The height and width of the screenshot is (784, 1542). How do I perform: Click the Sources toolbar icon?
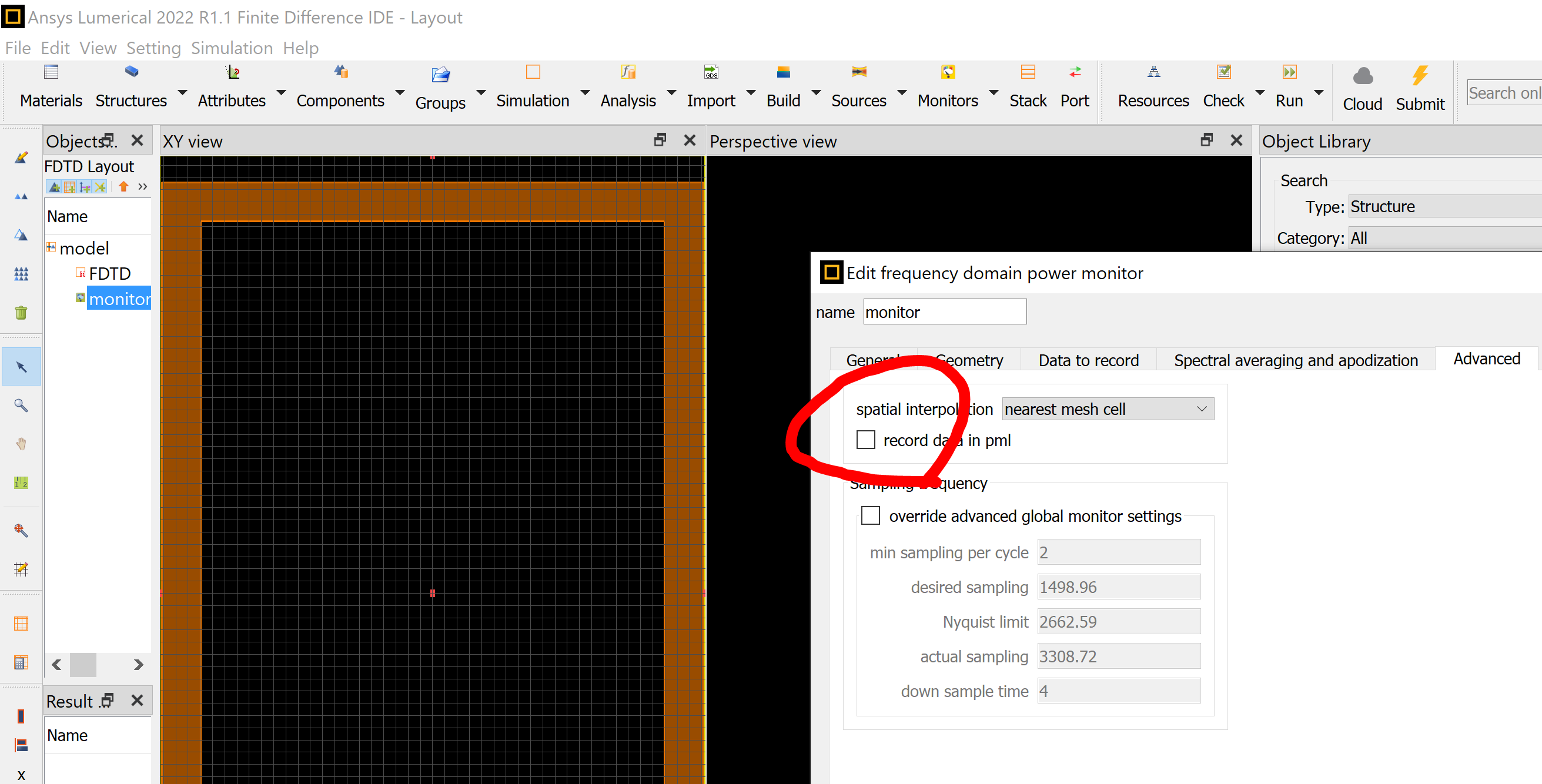[x=858, y=73]
